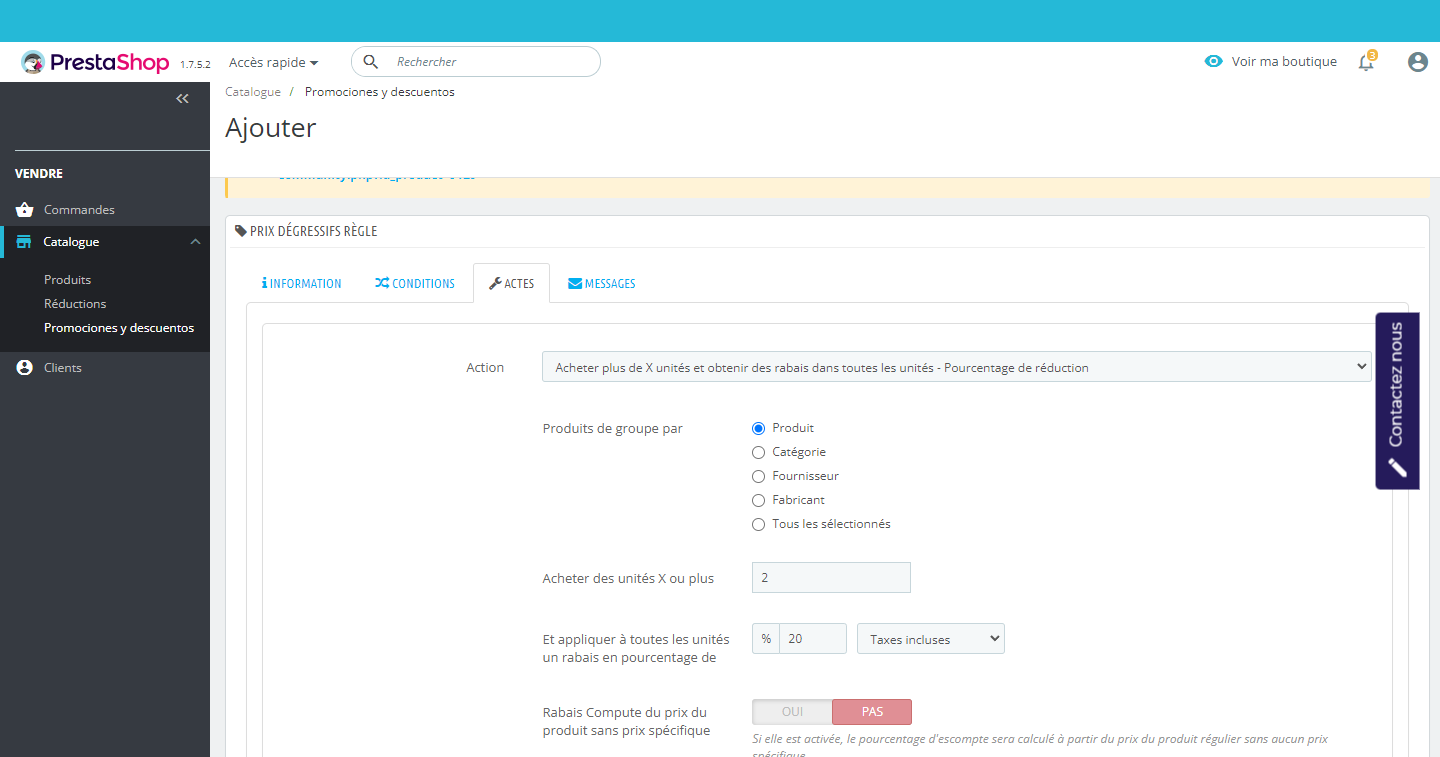Screen dimensions: 1440x757
Task: Switch the toggle to OUI
Action: click(792, 712)
